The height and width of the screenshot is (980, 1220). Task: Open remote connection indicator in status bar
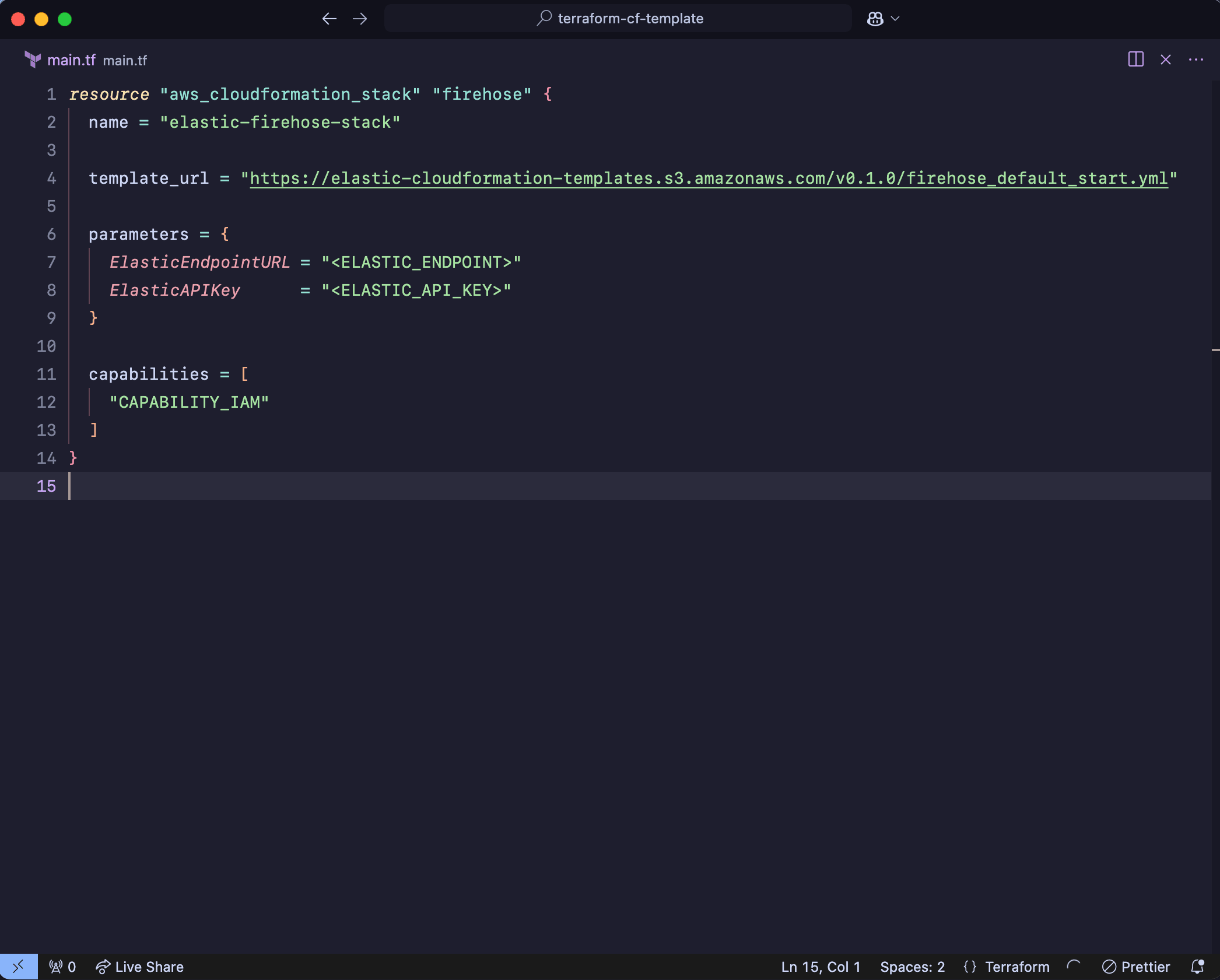coord(19,966)
